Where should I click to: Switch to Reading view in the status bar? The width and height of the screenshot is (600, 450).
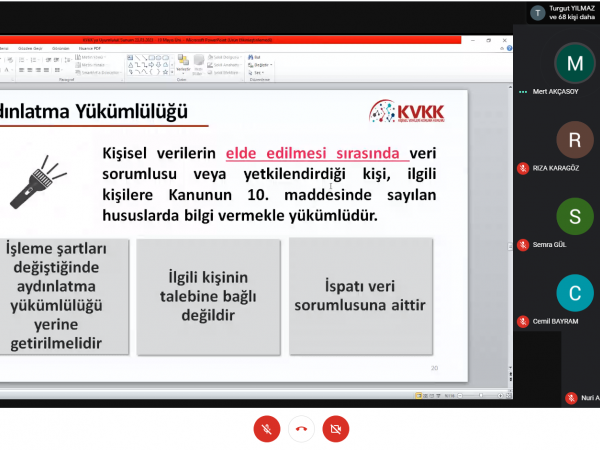pyautogui.click(x=432, y=396)
